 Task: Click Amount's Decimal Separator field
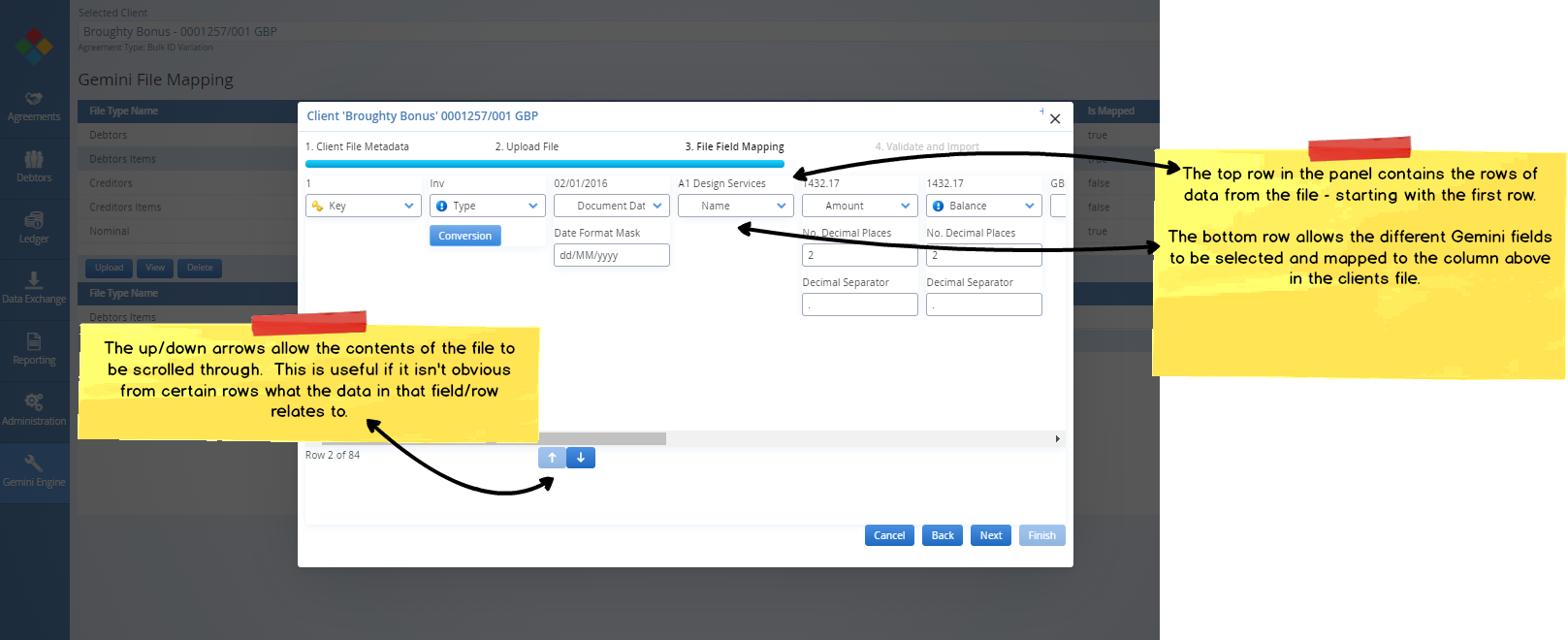click(860, 304)
